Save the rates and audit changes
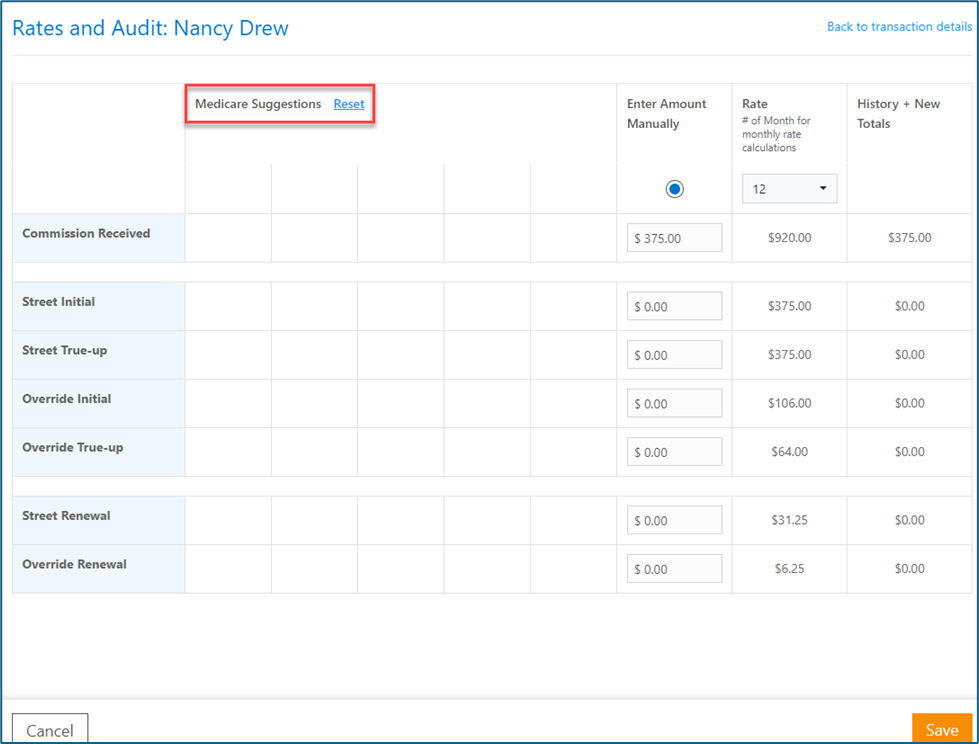Screen dimensions: 979x744 [941, 729]
